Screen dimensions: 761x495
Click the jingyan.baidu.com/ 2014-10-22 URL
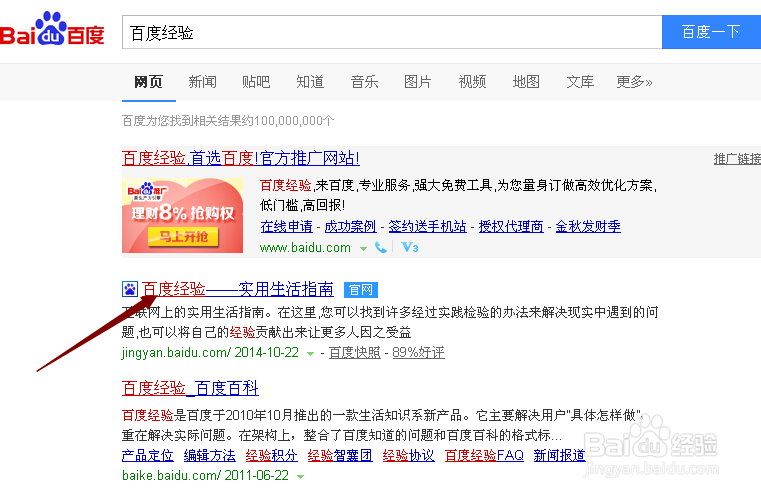point(210,352)
